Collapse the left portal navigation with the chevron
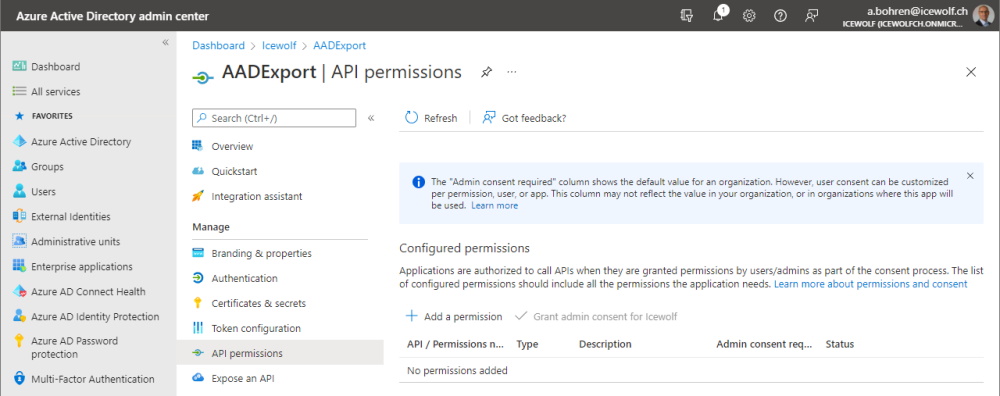1000x396 pixels. (165, 43)
